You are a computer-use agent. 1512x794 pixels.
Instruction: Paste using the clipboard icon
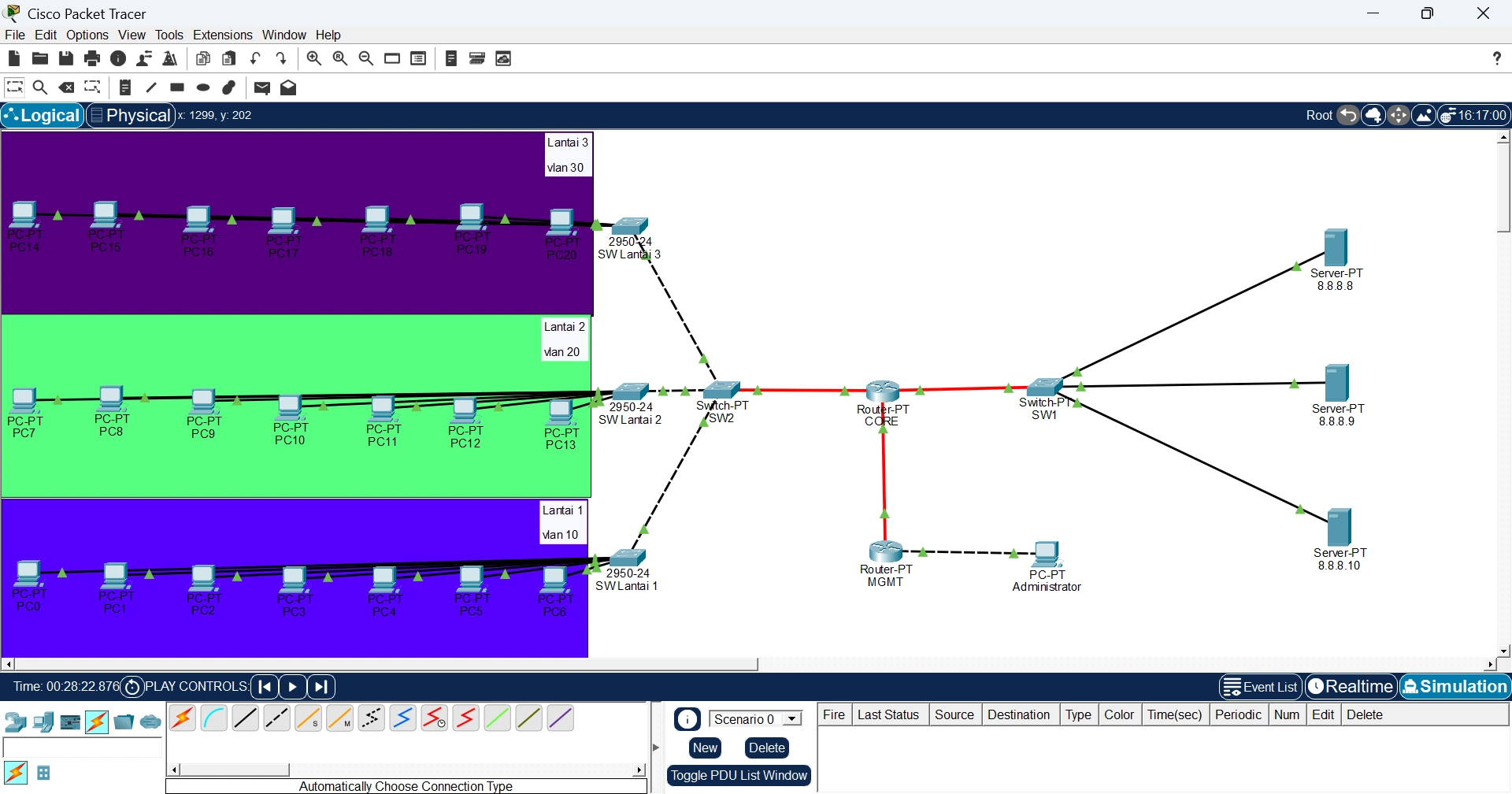coord(229,58)
